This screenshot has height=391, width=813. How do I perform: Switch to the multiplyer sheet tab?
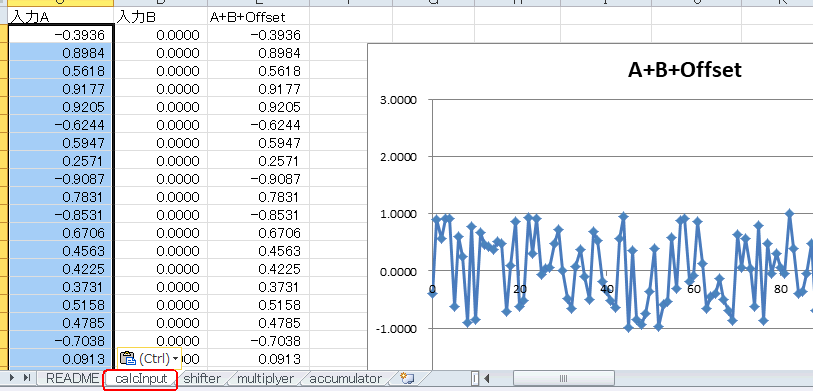click(x=265, y=379)
